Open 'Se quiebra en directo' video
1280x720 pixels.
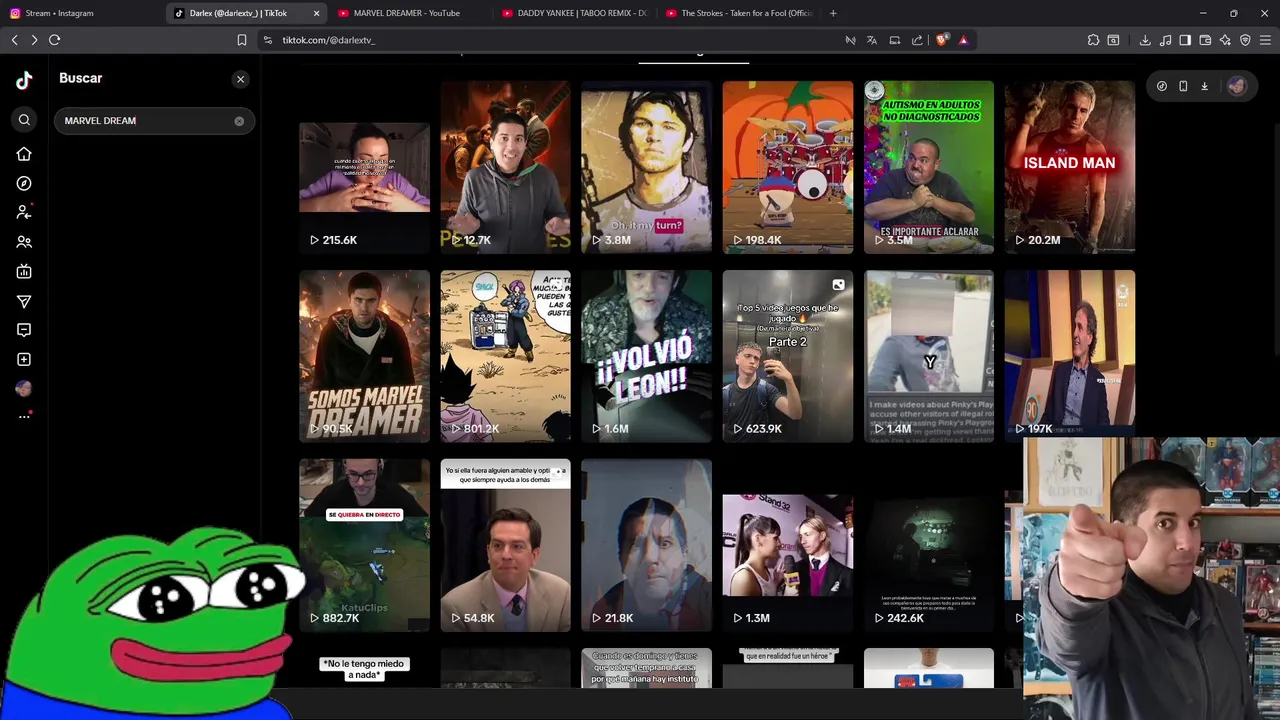(364, 545)
